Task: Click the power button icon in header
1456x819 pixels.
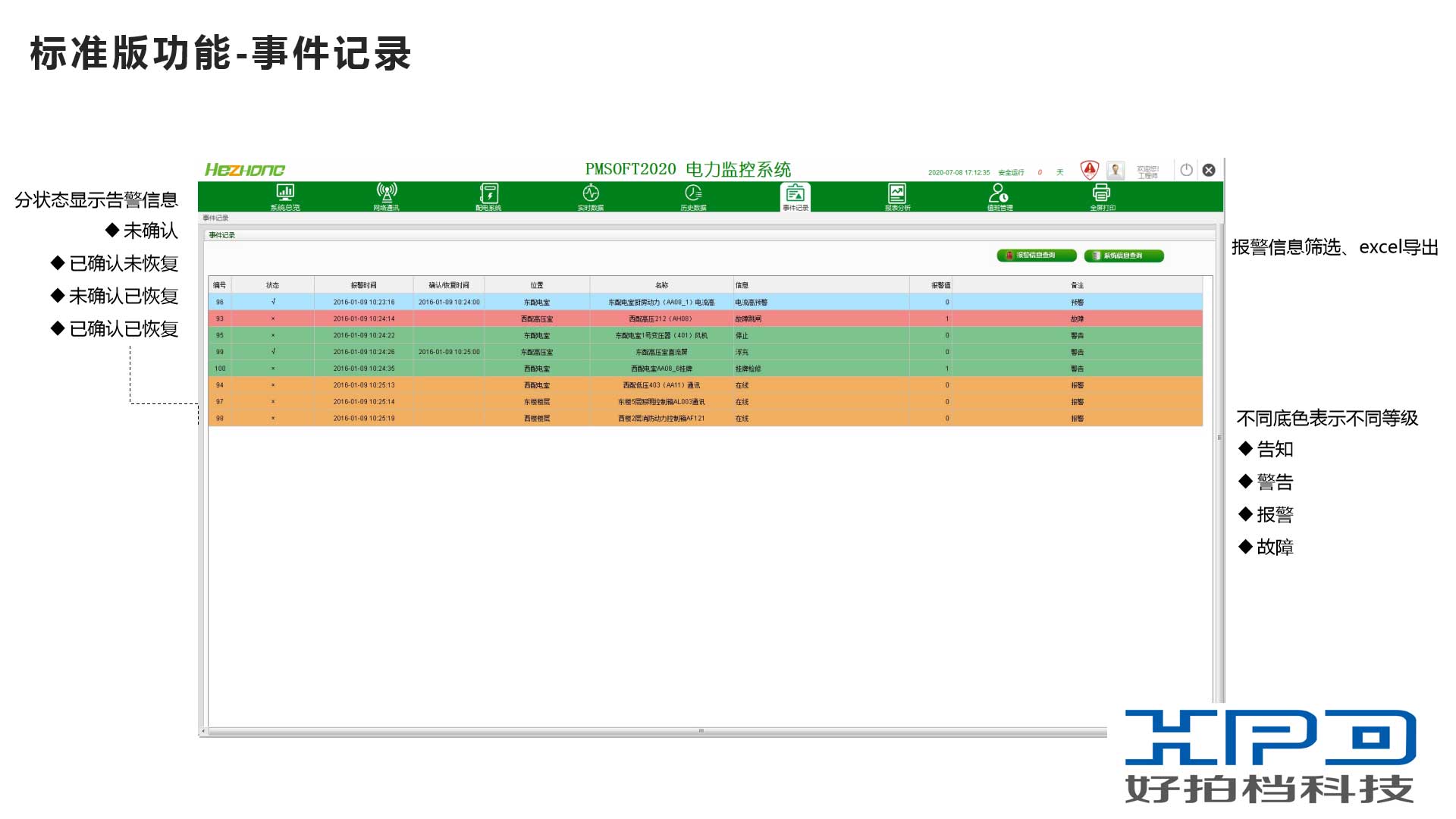Action: (1186, 170)
